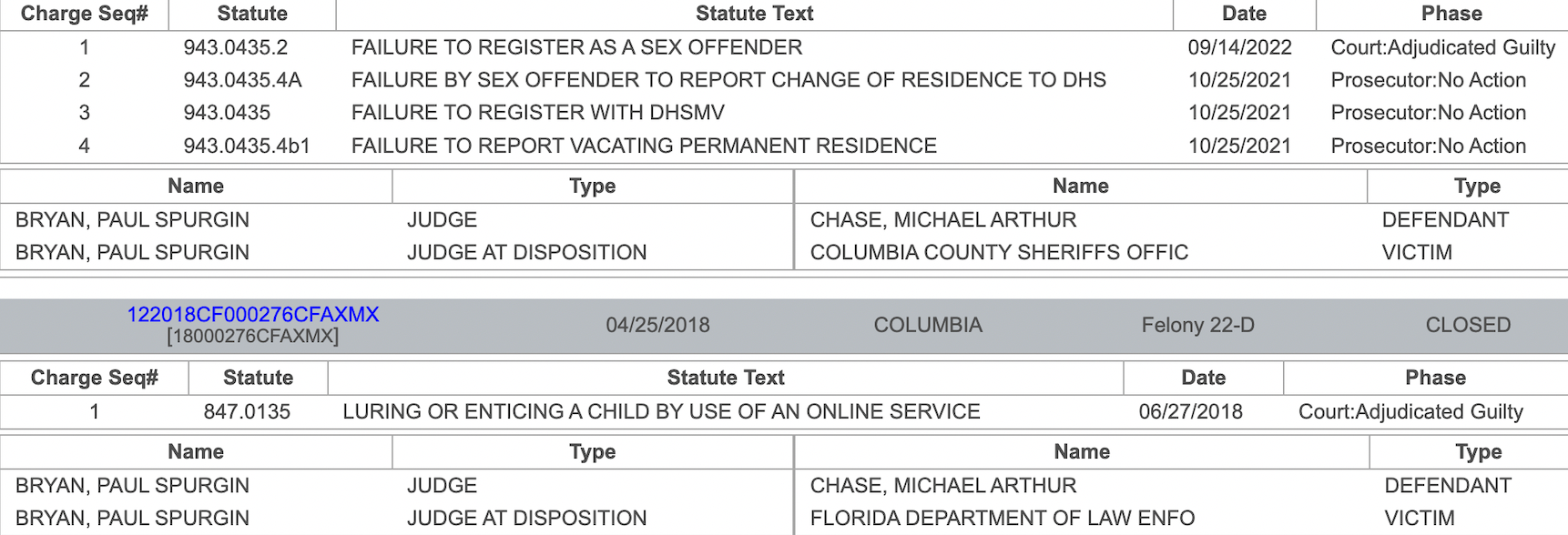Viewport: 1568px width, 535px height.
Task: Open case link 122018CF000276CFAXMX
Action: click(x=253, y=315)
